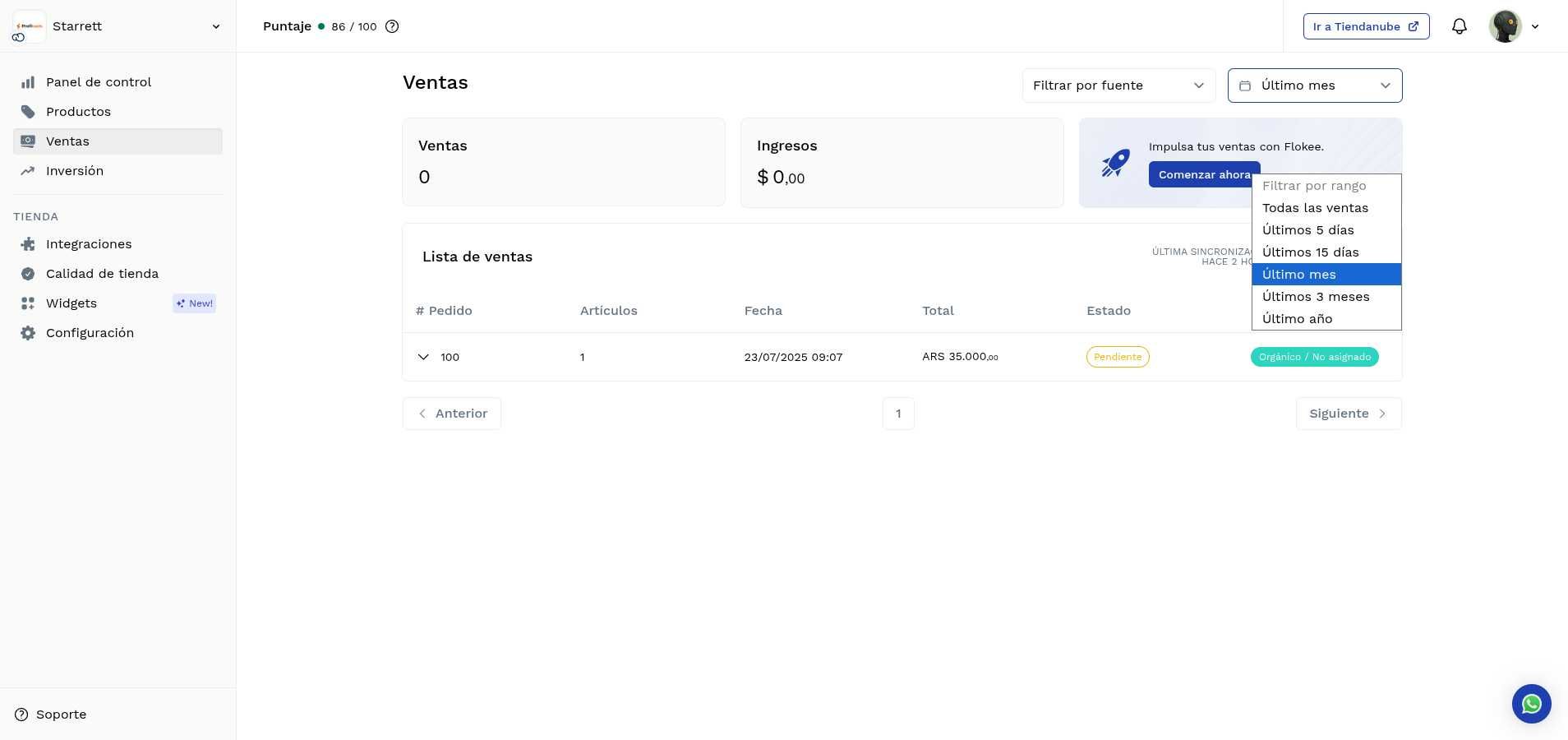Select Último año range option

[1297, 319]
